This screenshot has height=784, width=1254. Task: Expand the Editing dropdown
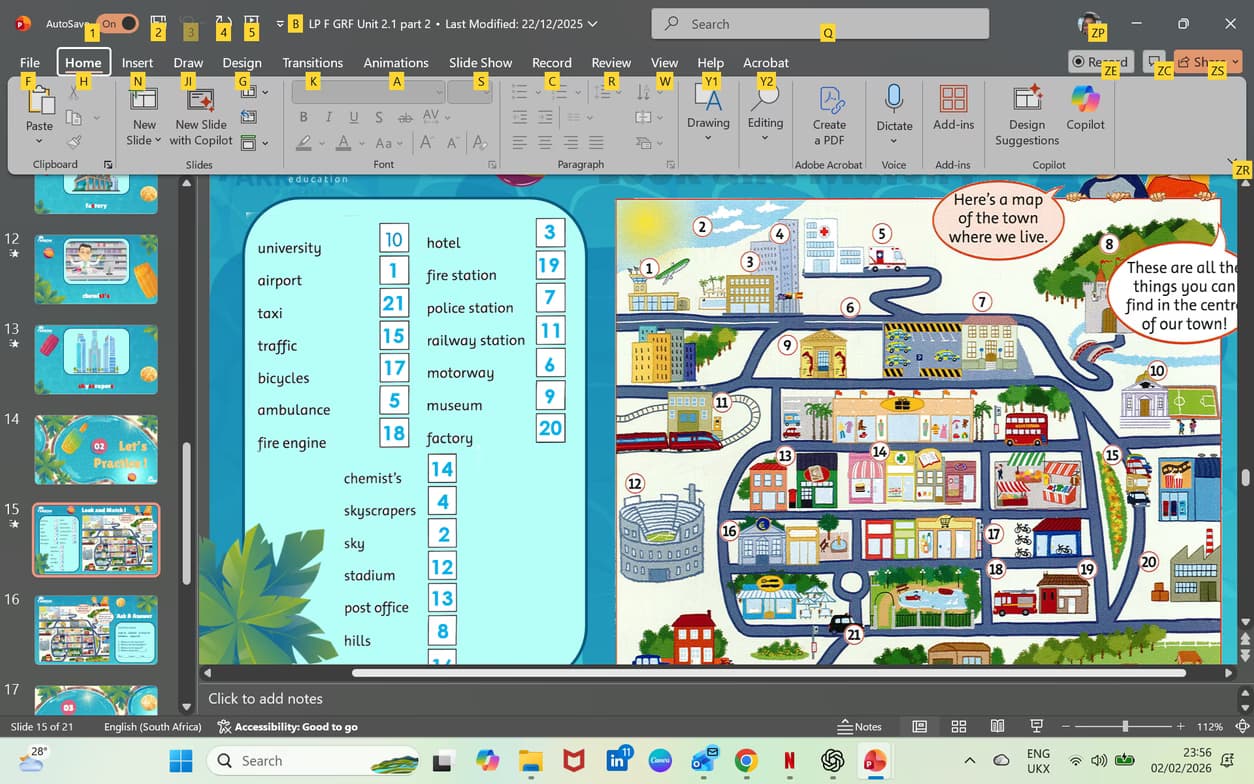coord(765,138)
